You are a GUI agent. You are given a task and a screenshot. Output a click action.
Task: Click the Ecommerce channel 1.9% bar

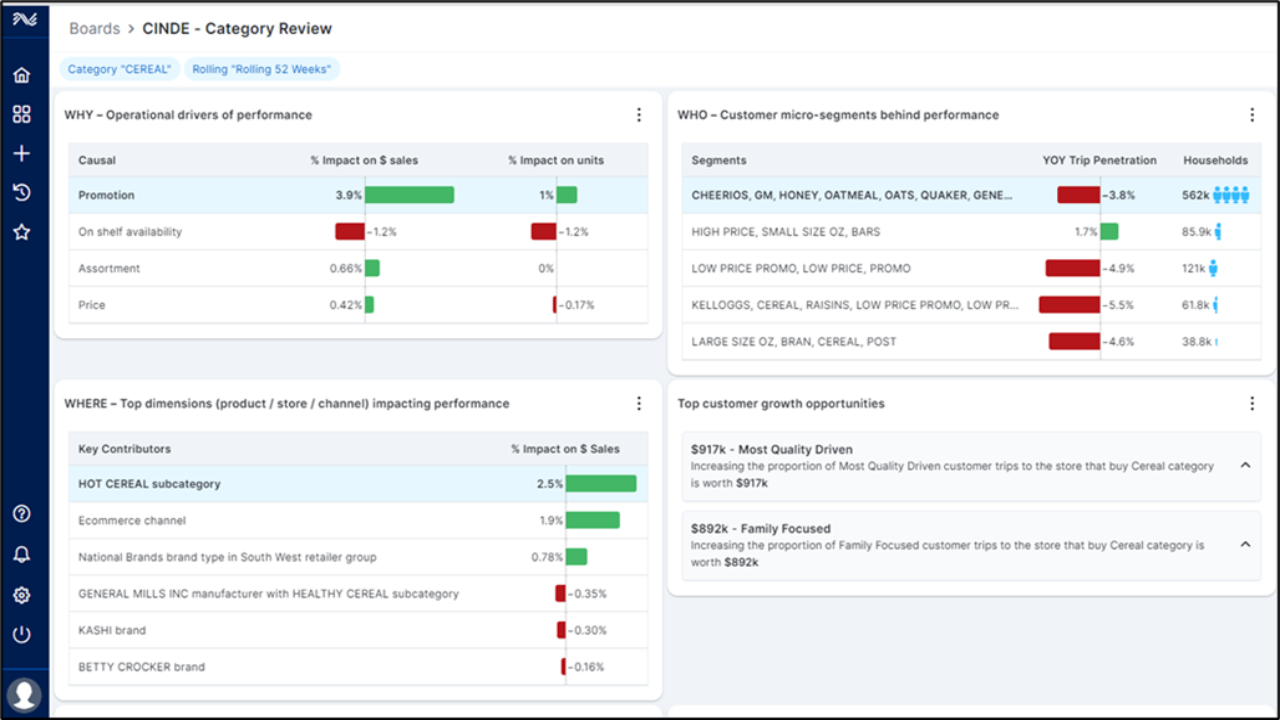pyautogui.click(x=593, y=520)
